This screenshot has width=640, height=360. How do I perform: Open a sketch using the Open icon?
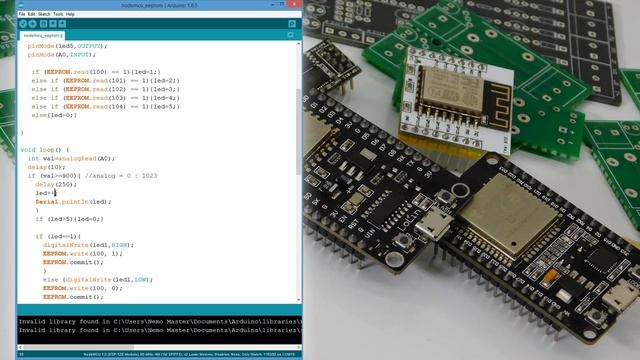(53, 24)
